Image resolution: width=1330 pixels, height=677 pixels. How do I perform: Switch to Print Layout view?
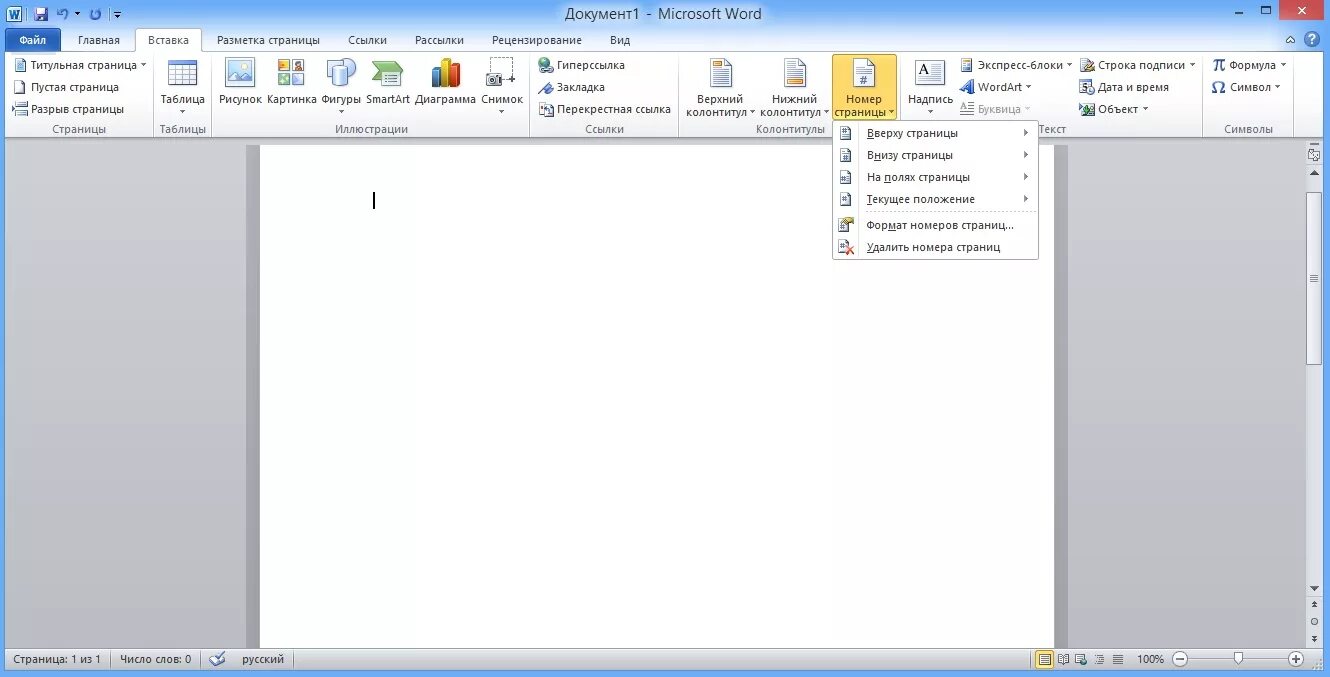point(1045,659)
